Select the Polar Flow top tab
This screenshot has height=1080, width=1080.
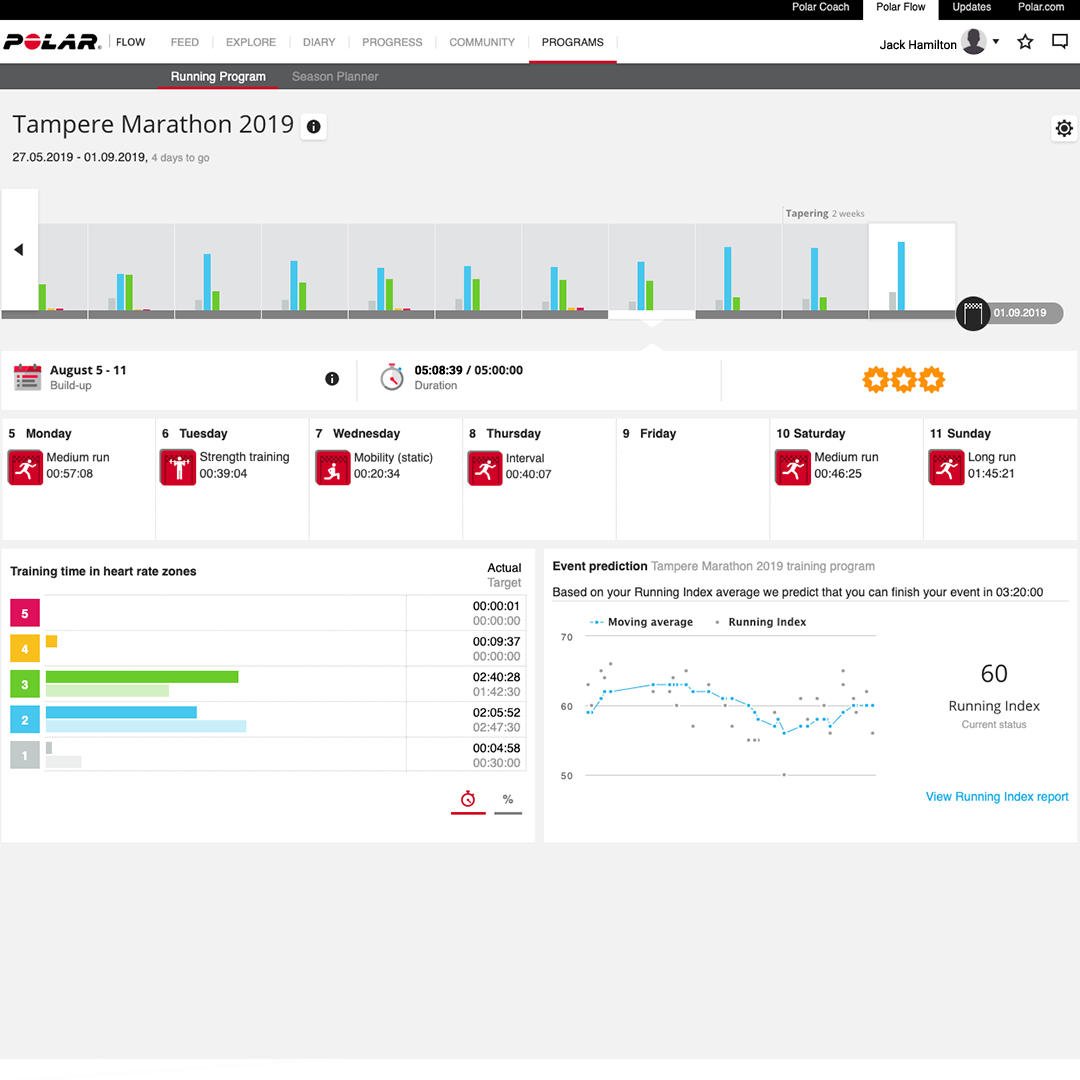click(x=900, y=9)
